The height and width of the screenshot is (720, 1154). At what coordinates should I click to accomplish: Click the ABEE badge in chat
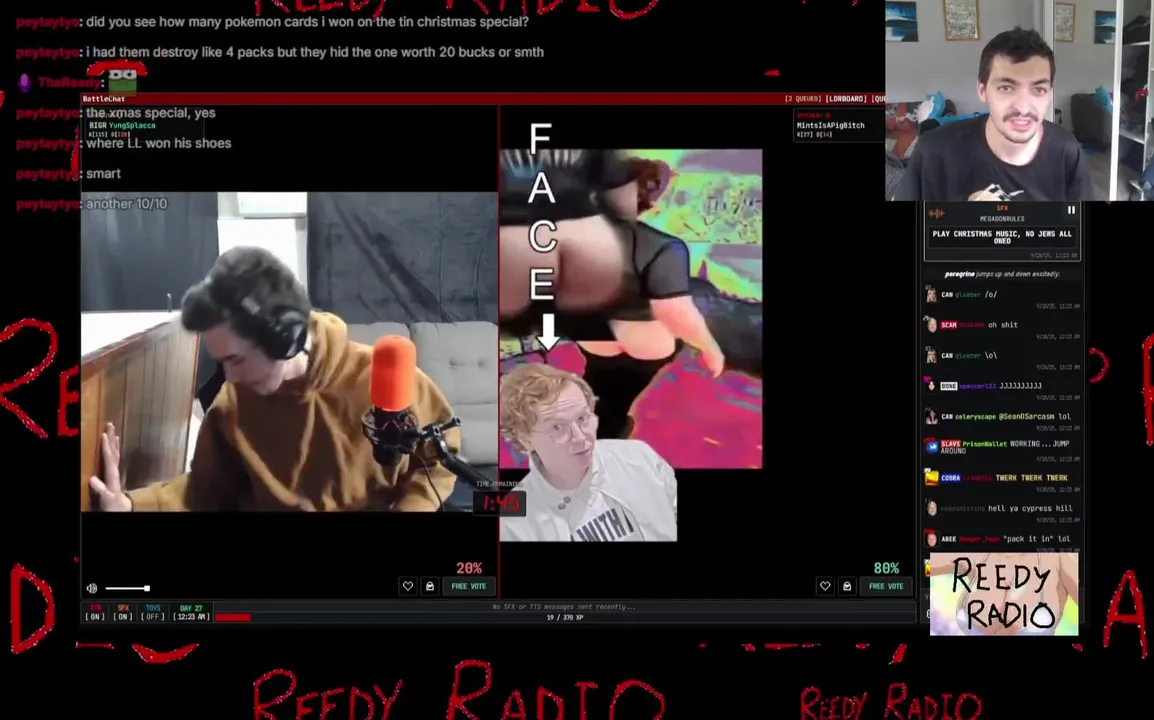[x=949, y=539]
